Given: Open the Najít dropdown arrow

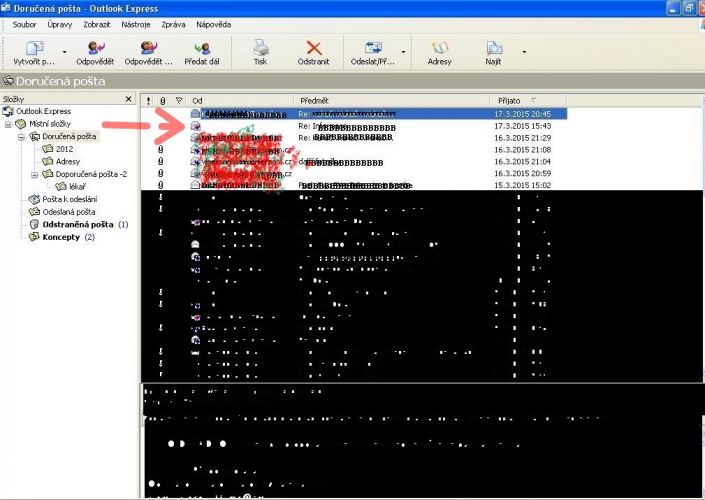Looking at the screenshot, I should tap(524, 52).
